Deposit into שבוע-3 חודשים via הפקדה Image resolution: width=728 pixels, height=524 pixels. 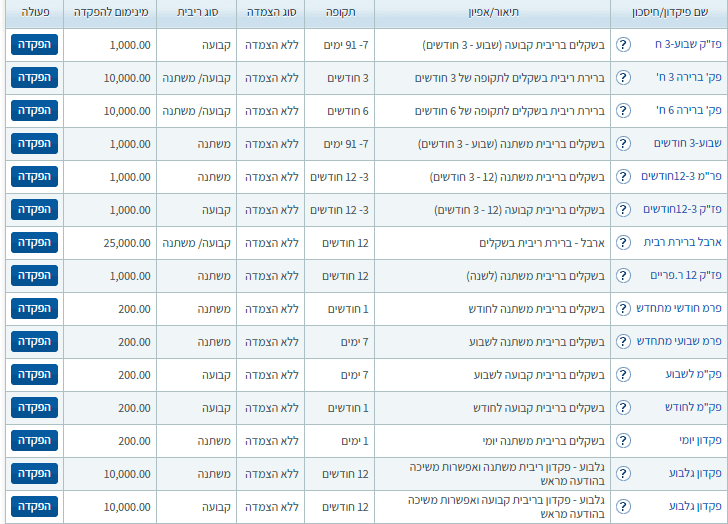[x=34, y=143]
